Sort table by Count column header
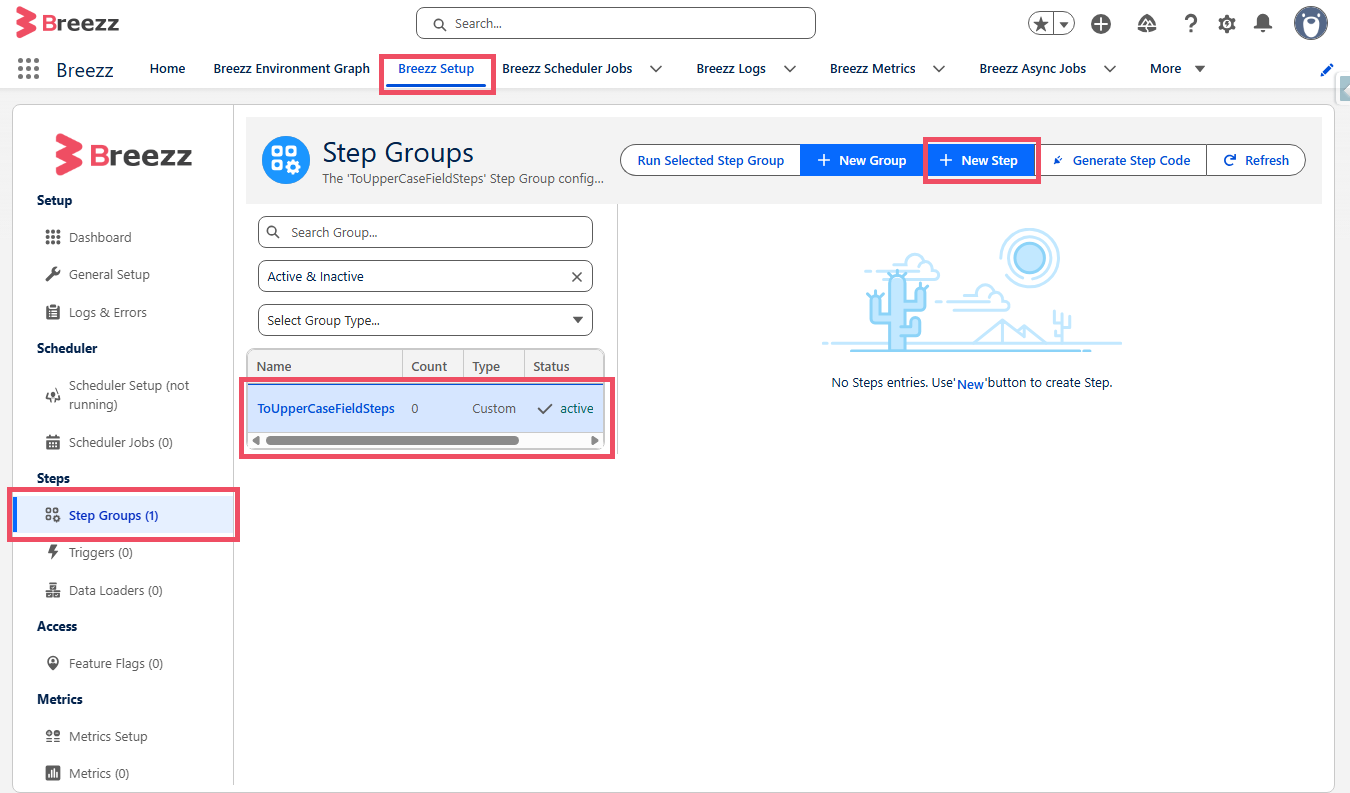This screenshot has height=793, width=1350. pos(433,366)
